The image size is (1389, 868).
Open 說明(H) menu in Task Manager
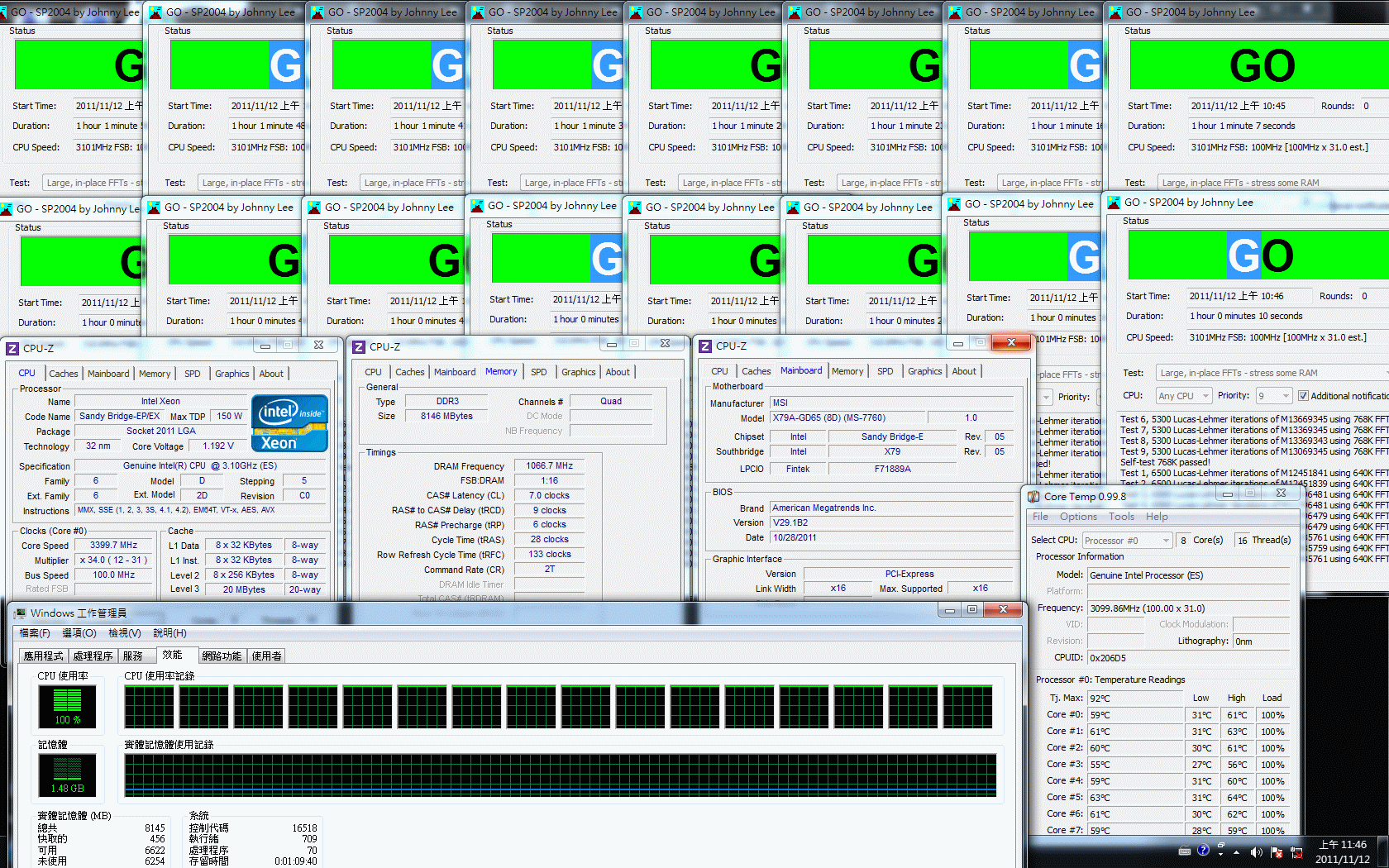(x=169, y=633)
